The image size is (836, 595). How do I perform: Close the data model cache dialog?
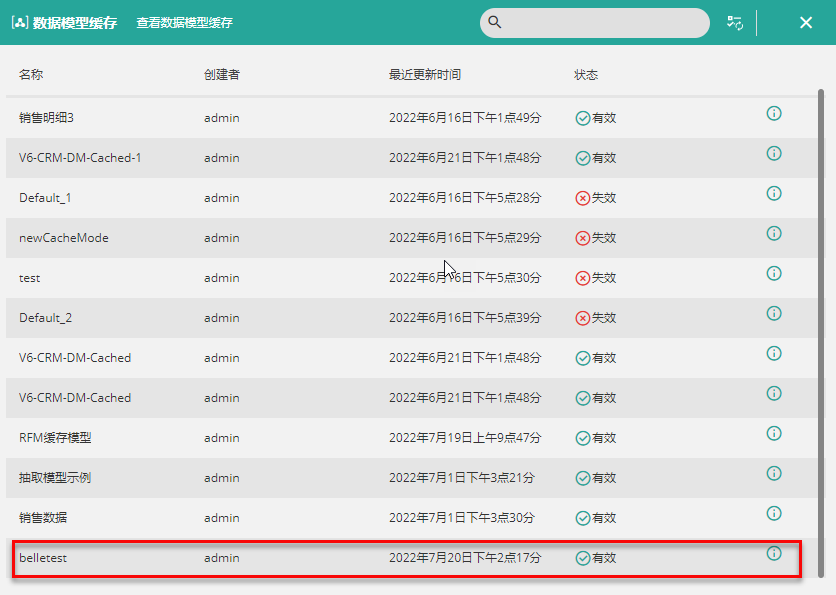tap(805, 23)
